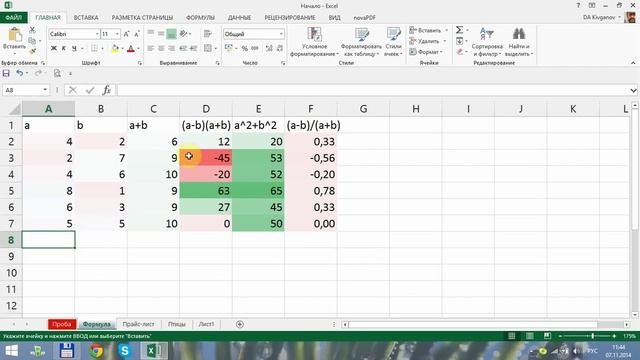Click the Clear eraser icon
The width and height of the screenshot is (640, 360).
(x=460, y=52)
